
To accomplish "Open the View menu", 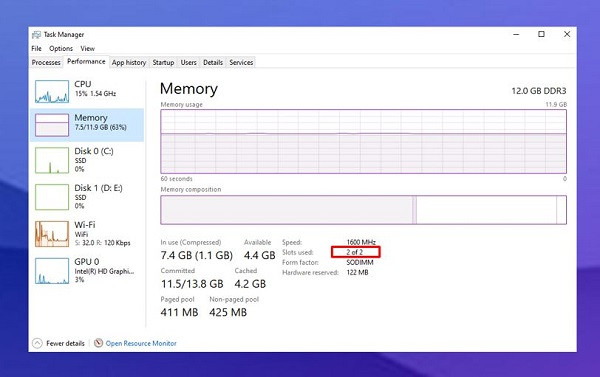I will click(x=88, y=49).
